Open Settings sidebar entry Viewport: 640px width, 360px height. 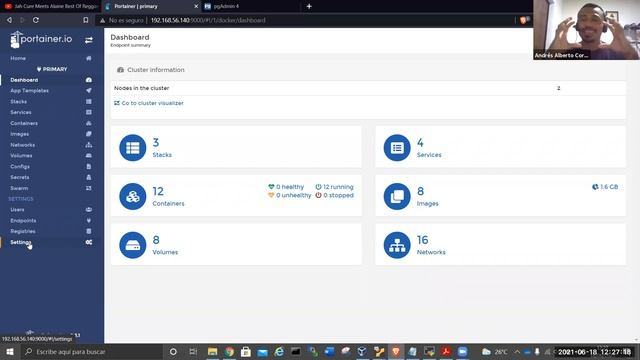tap(20, 242)
